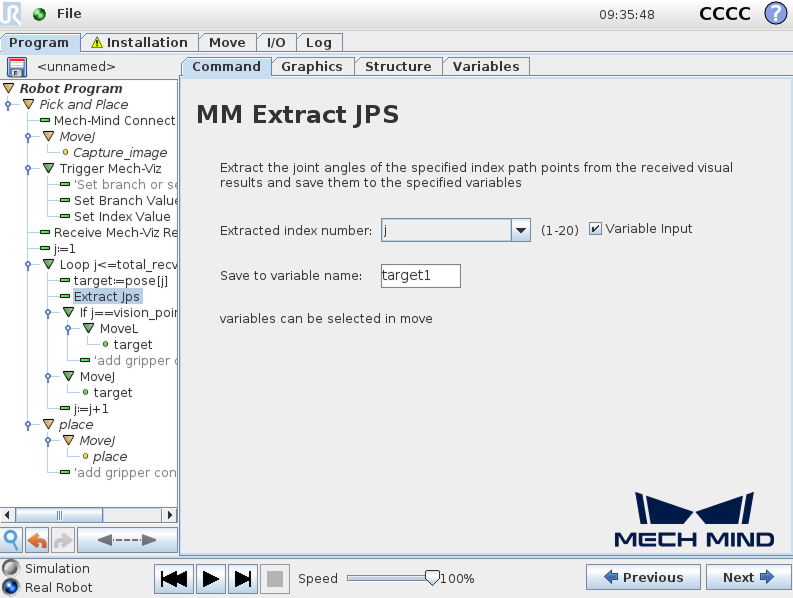Select the Capture_image waypoint
The width and height of the screenshot is (793, 598).
pos(120,152)
